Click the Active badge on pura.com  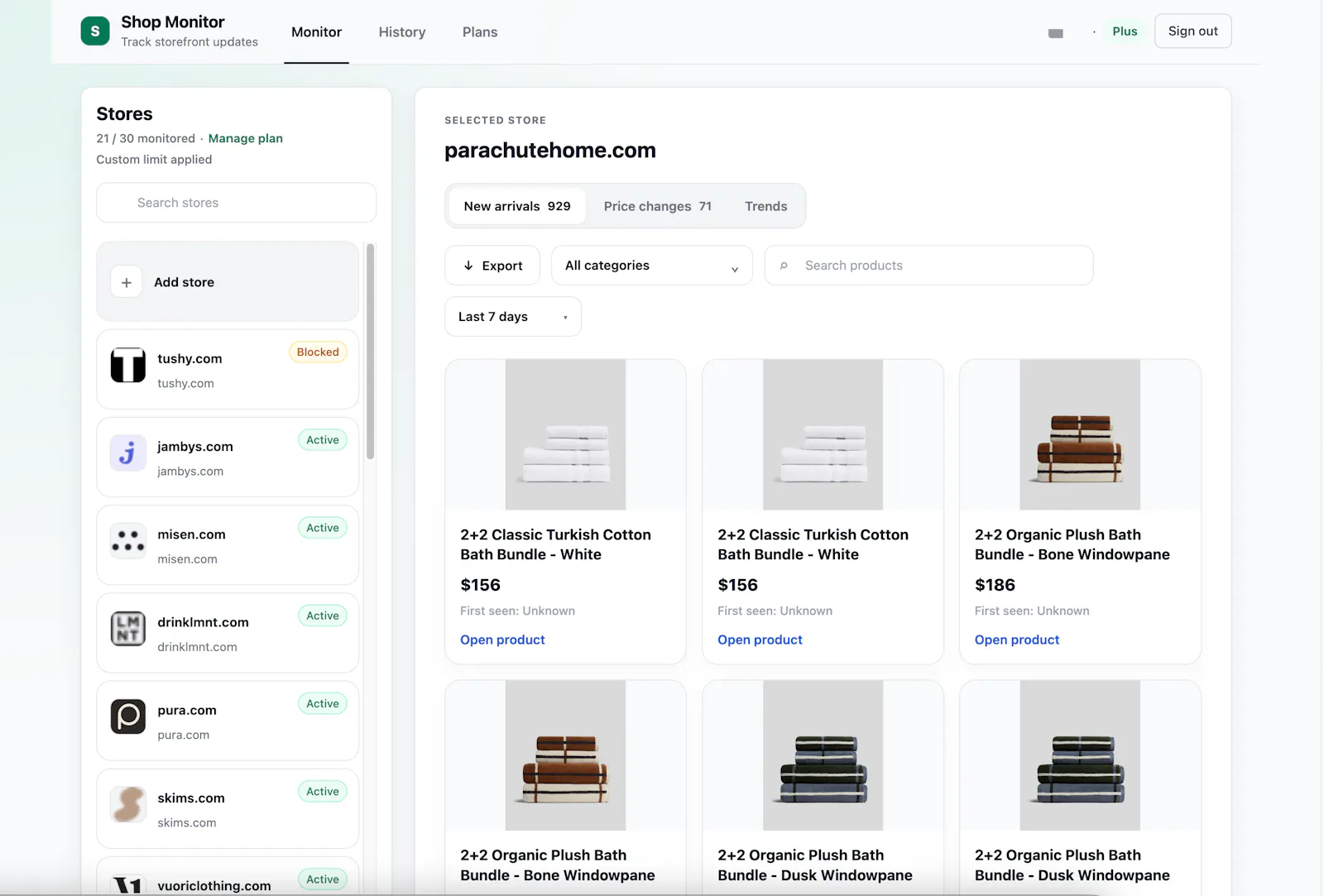[323, 704]
